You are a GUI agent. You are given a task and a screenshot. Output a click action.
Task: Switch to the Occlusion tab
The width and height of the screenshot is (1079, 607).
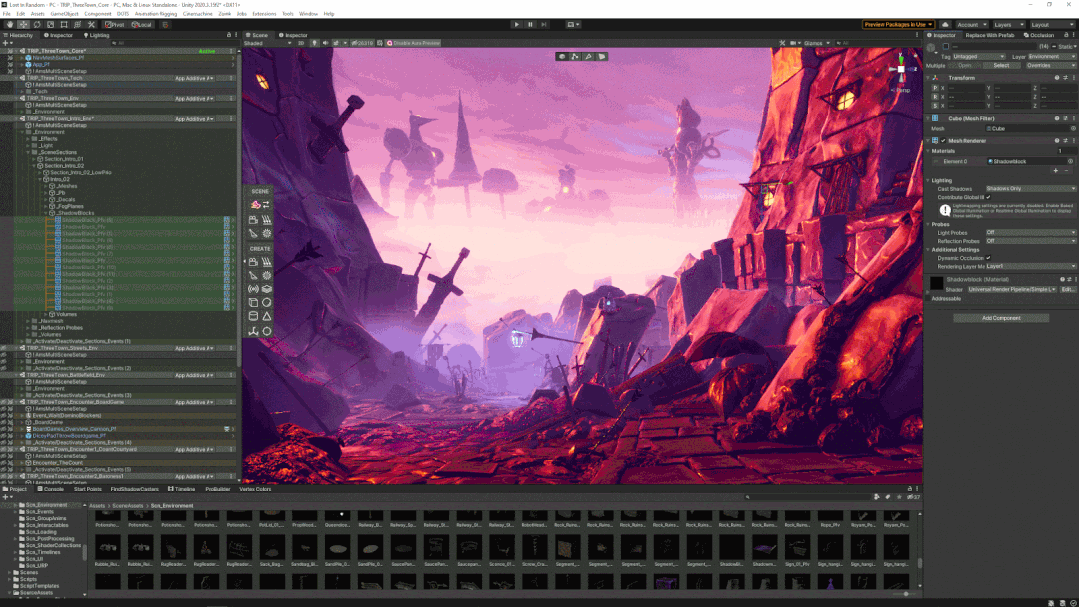[x=1038, y=35]
